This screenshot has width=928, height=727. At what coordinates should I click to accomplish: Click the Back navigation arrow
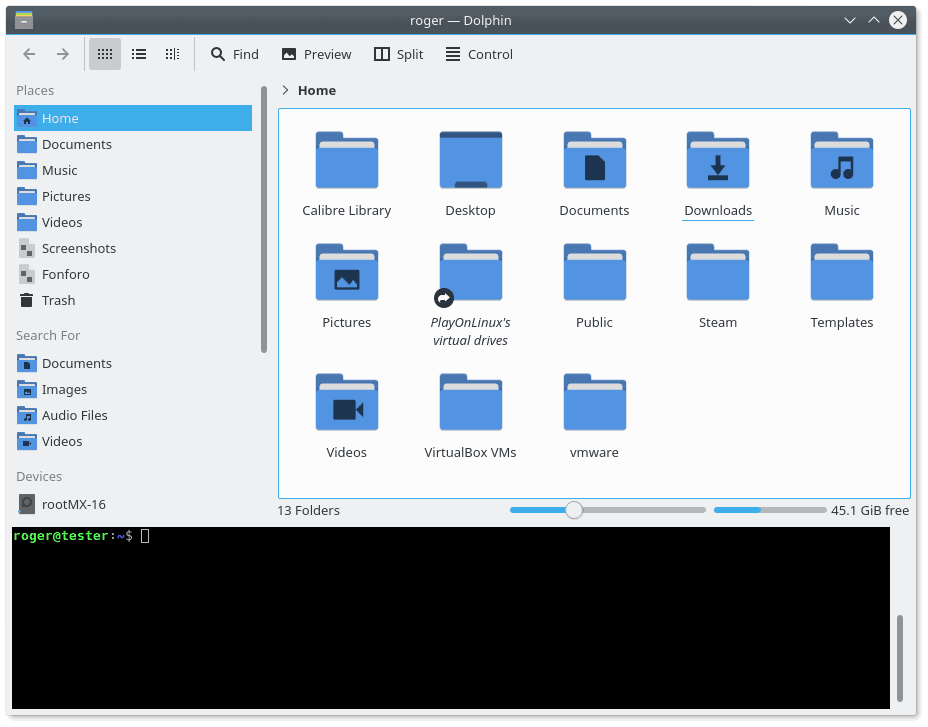(29, 54)
